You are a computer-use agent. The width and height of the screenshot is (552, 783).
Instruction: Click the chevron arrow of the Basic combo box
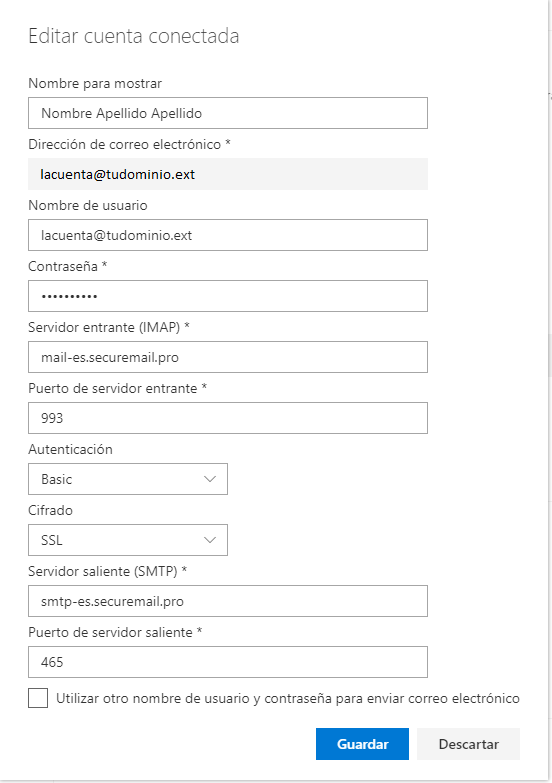210,479
